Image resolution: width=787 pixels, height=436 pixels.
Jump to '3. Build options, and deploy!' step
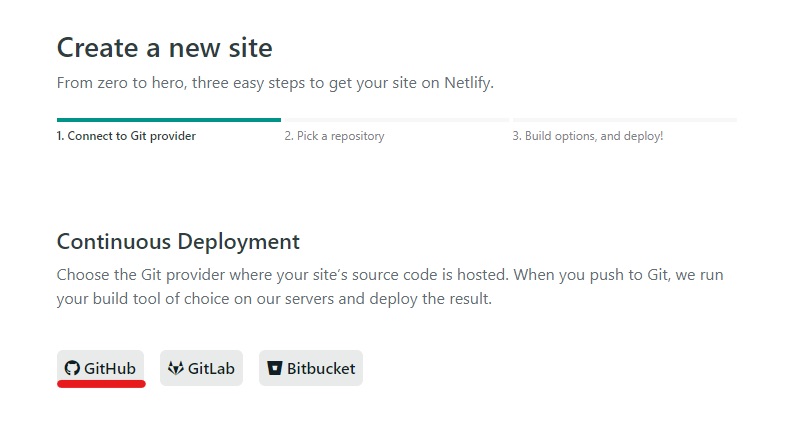588,136
